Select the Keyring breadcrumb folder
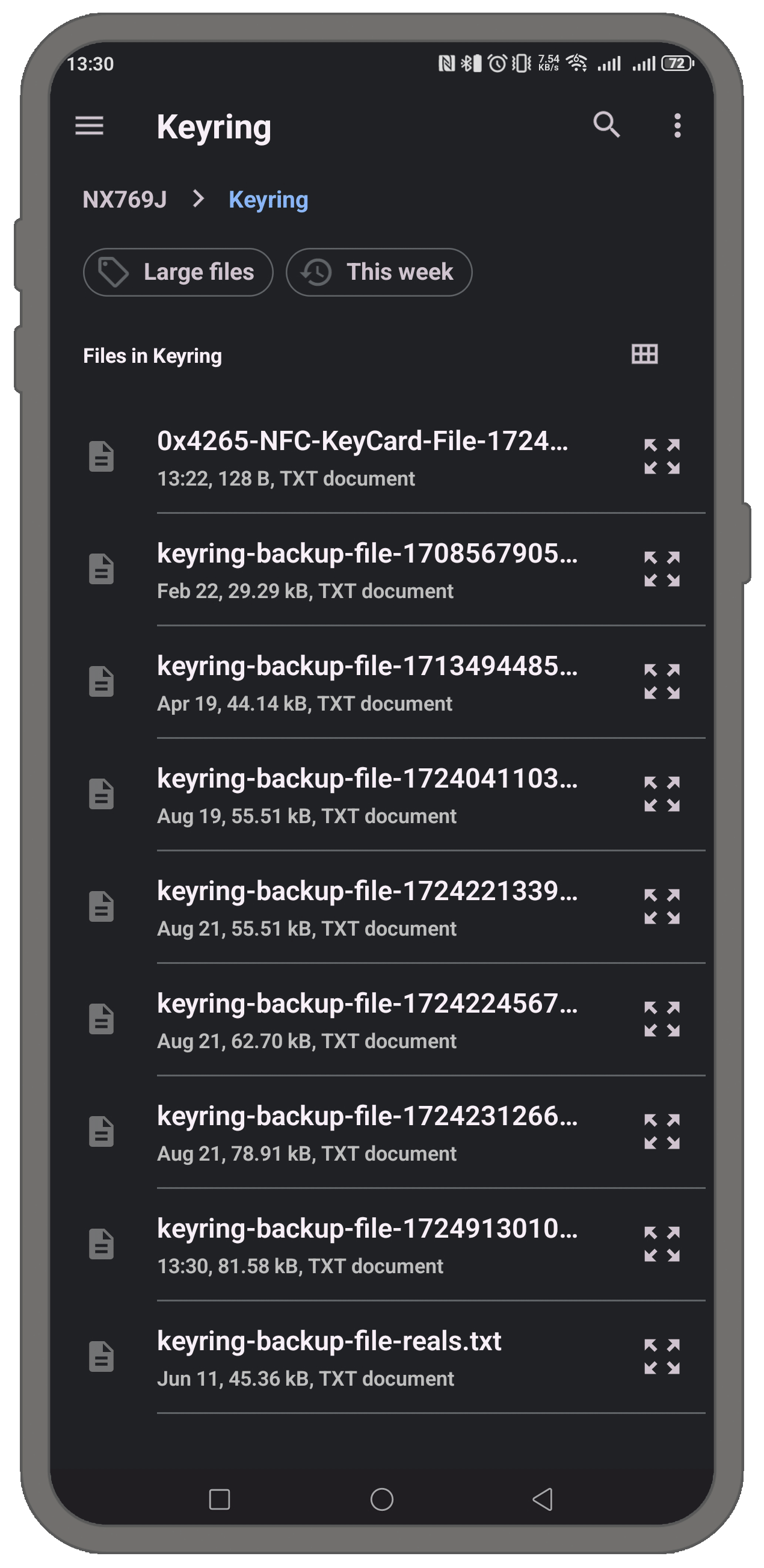 268,200
